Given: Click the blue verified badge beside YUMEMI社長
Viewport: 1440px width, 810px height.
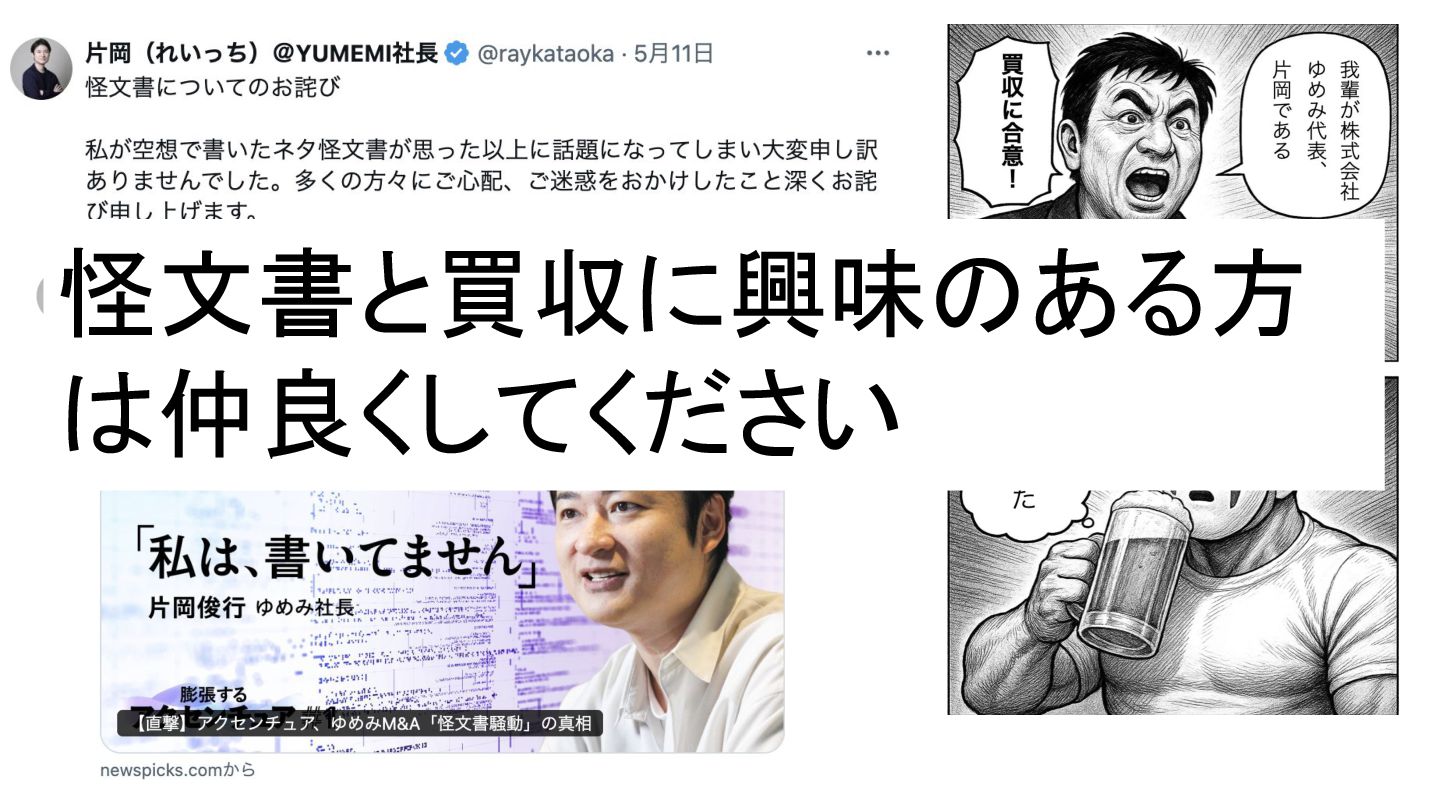Looking at the screenshot, I should pos(456,54).
